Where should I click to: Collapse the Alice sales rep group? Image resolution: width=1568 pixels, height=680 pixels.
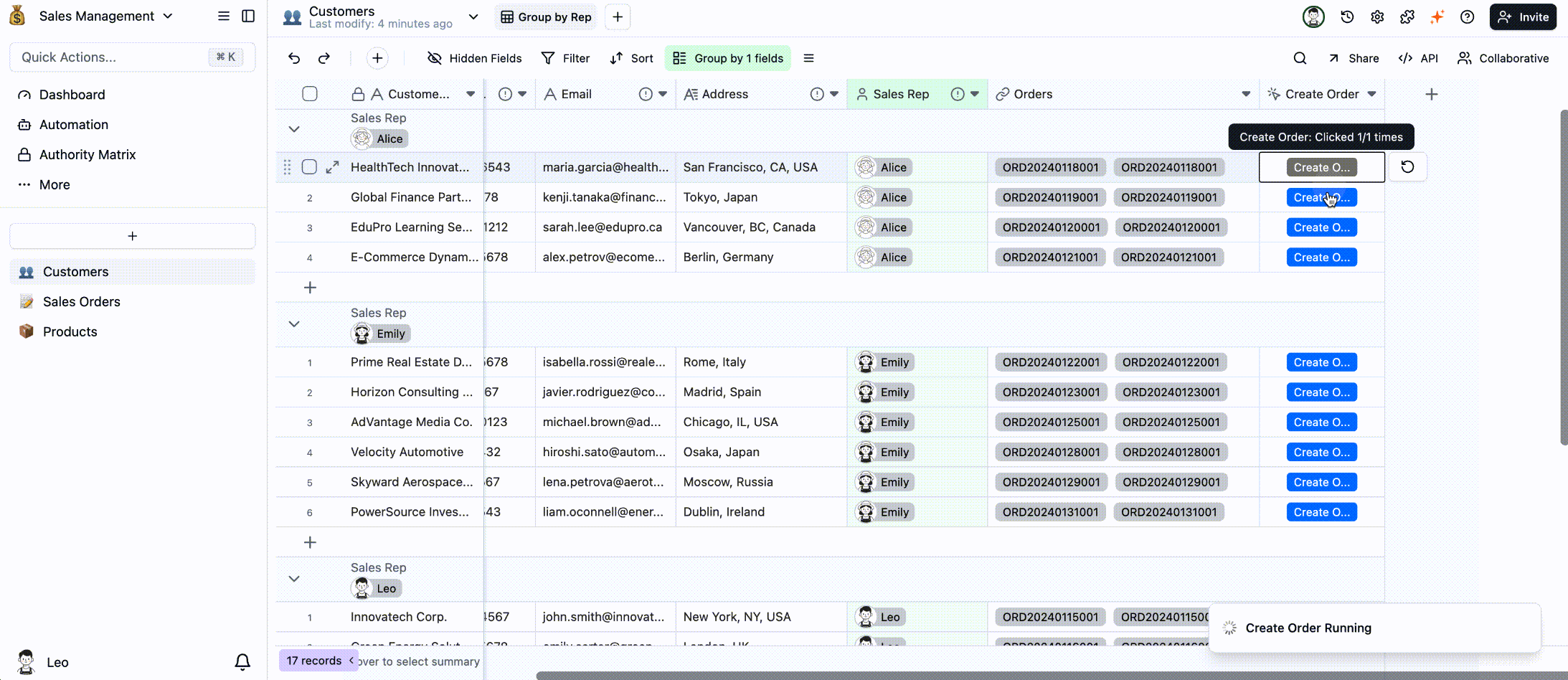click(x=294, y=129)
